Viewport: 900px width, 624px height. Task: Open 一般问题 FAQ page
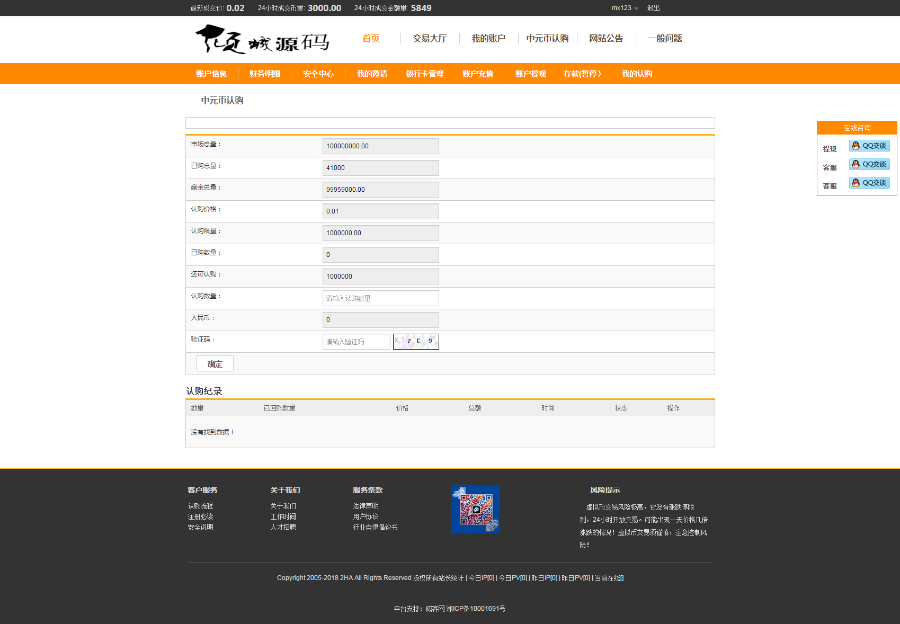point(665,38)
